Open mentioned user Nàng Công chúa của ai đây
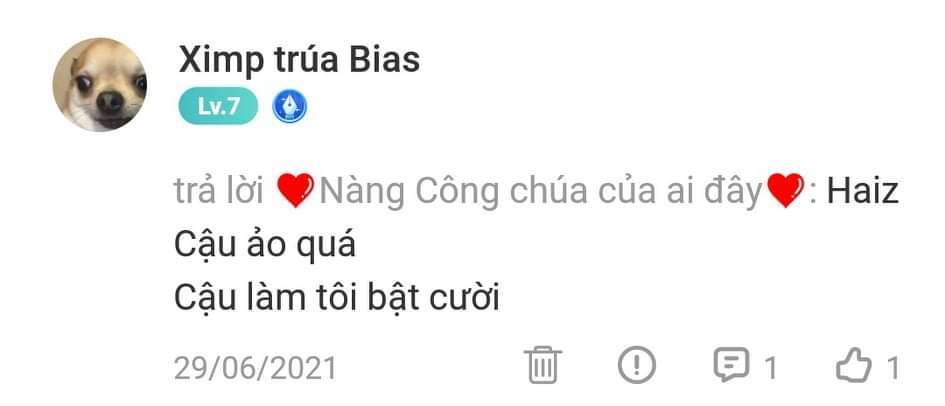 [x=541, y=192]
